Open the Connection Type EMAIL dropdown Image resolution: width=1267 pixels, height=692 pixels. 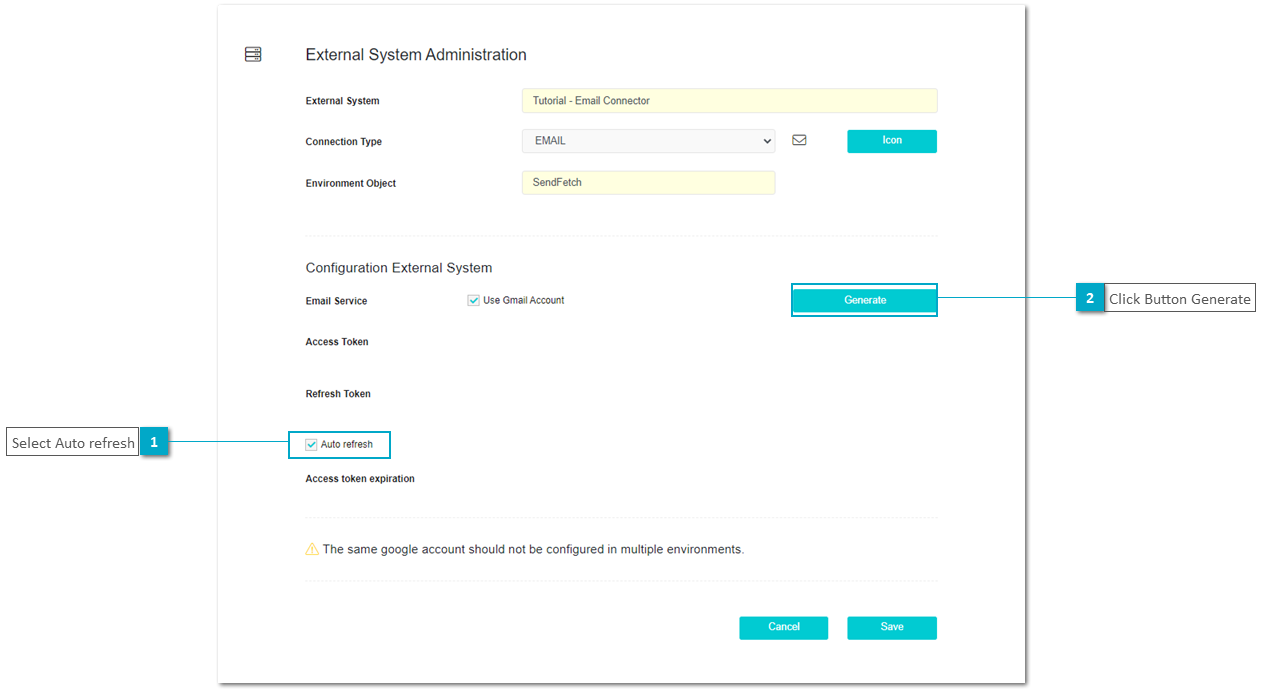tap(648, 141)
